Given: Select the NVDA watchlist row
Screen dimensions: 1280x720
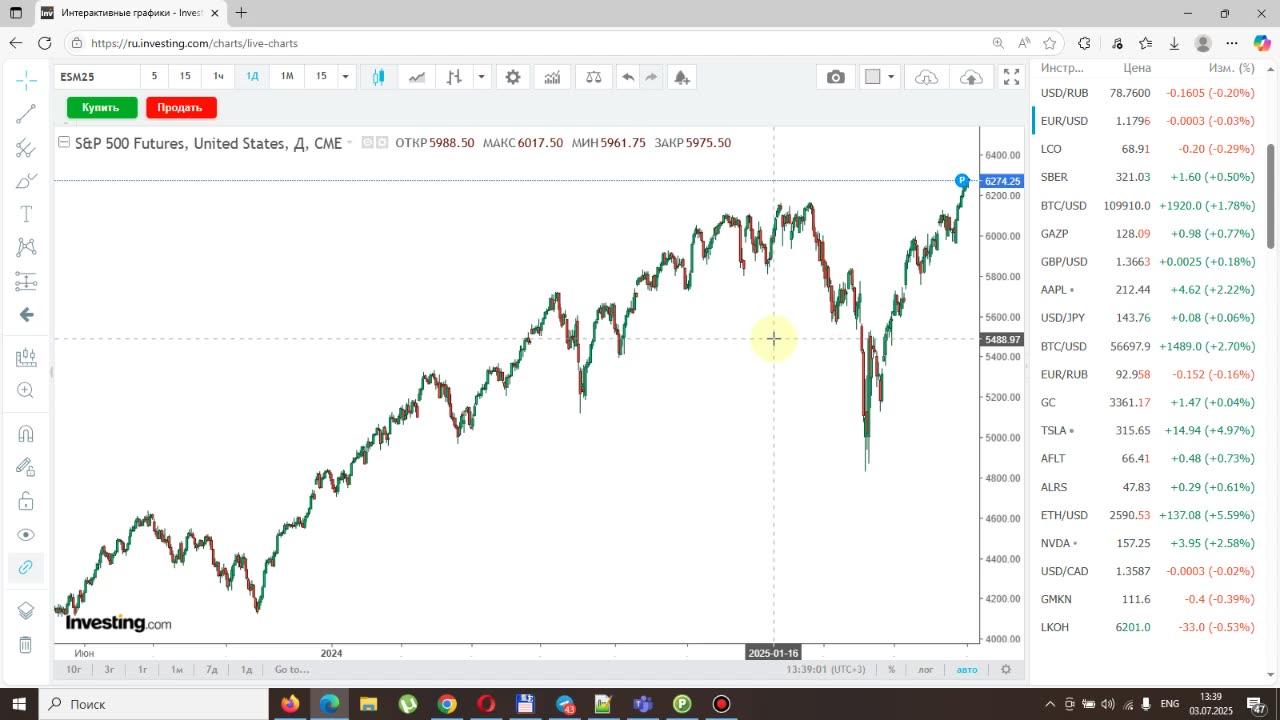Looking at the screenshot, I should [1147, 543].
